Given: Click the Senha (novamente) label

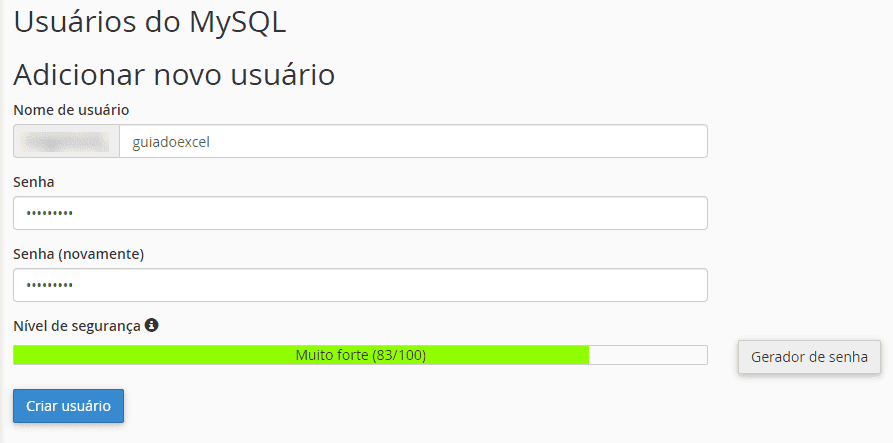Looking at the screenshot, I should click(79, 254).
